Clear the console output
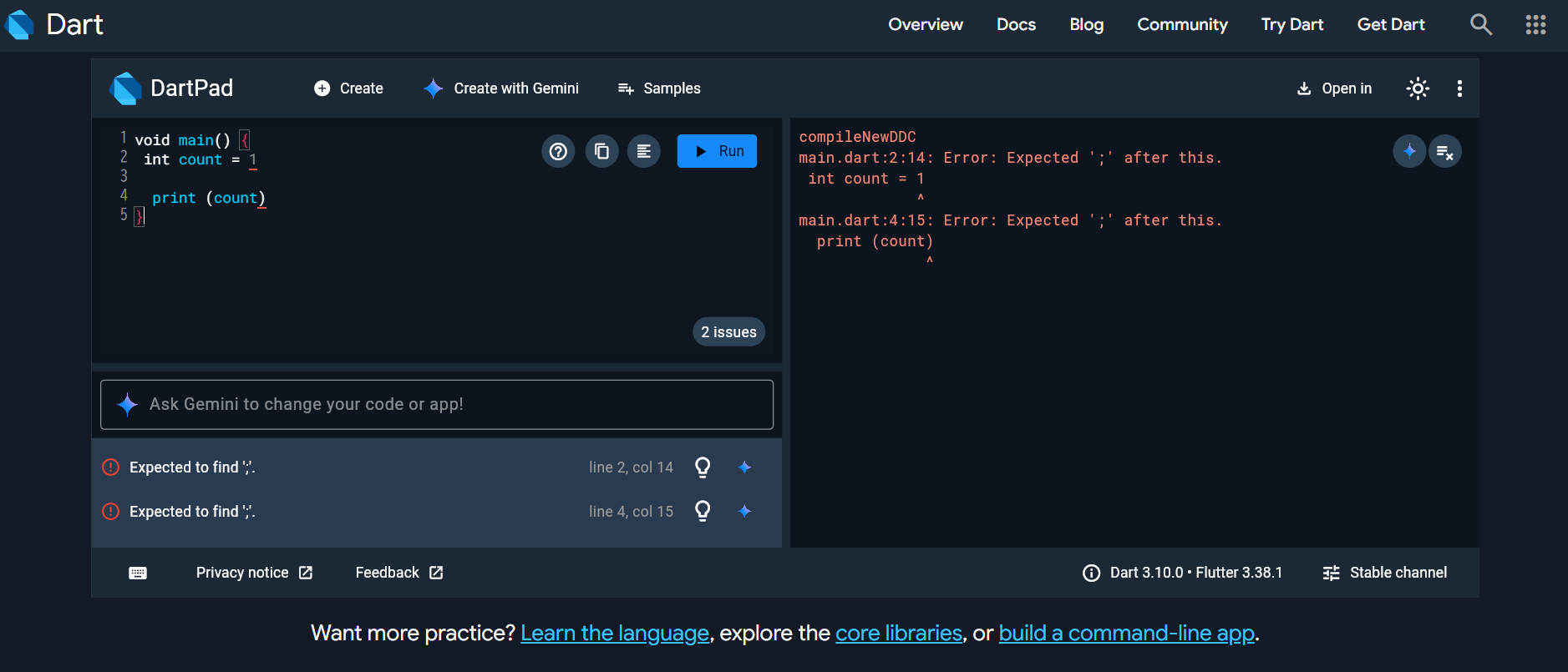 tap(1445, 152)
